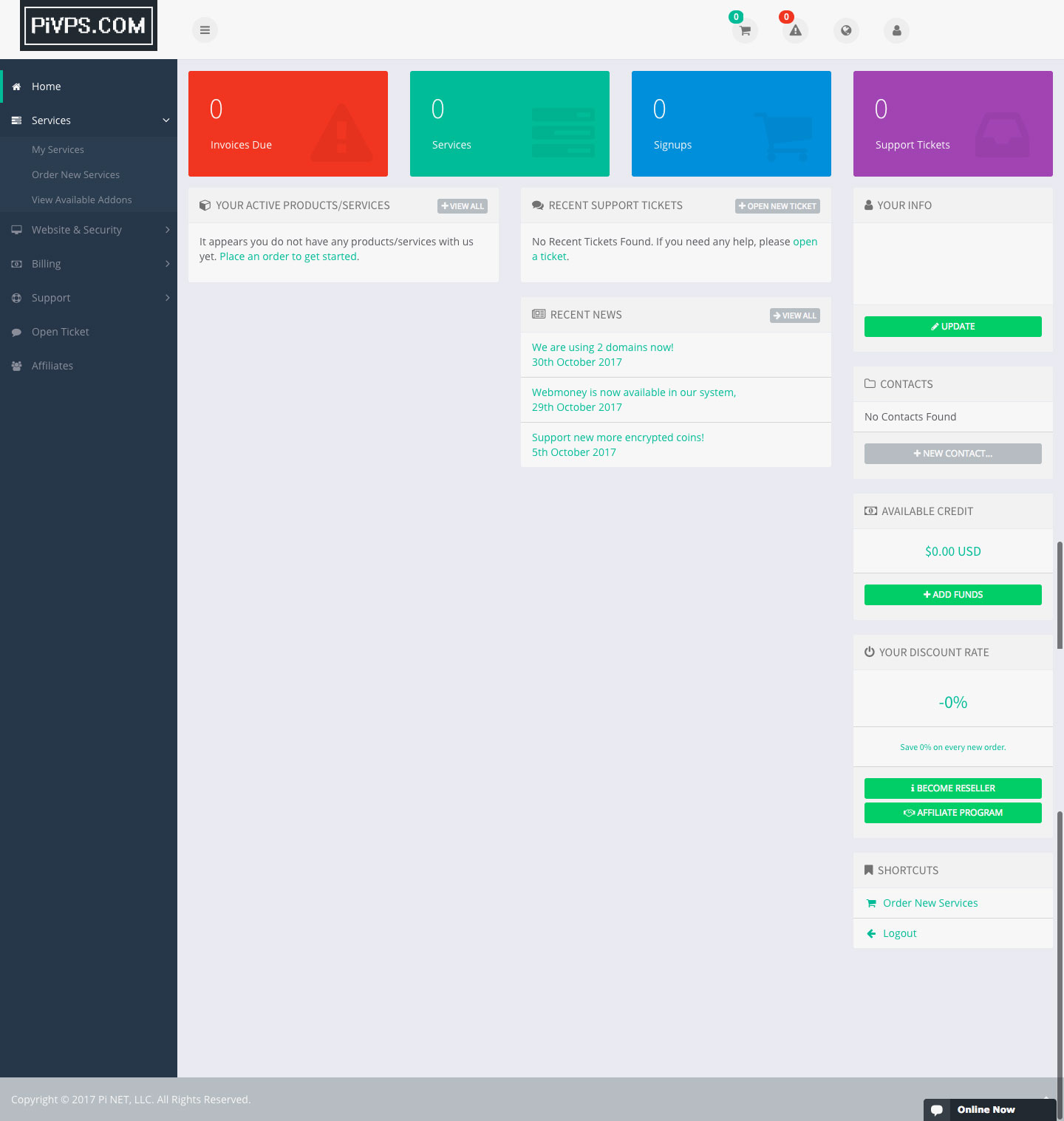1064x1121 pixels.
Task: Click the PiVPS.COM logo
Action: 89,26
